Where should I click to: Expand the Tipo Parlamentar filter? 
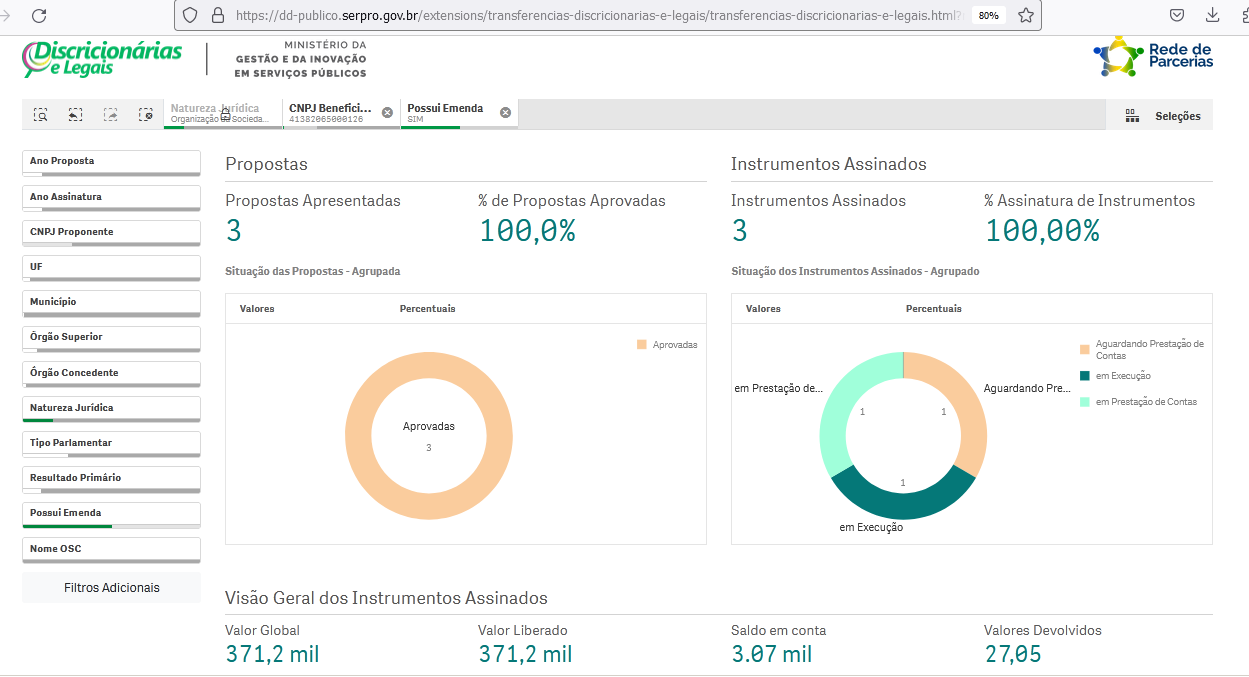point(111,443)
